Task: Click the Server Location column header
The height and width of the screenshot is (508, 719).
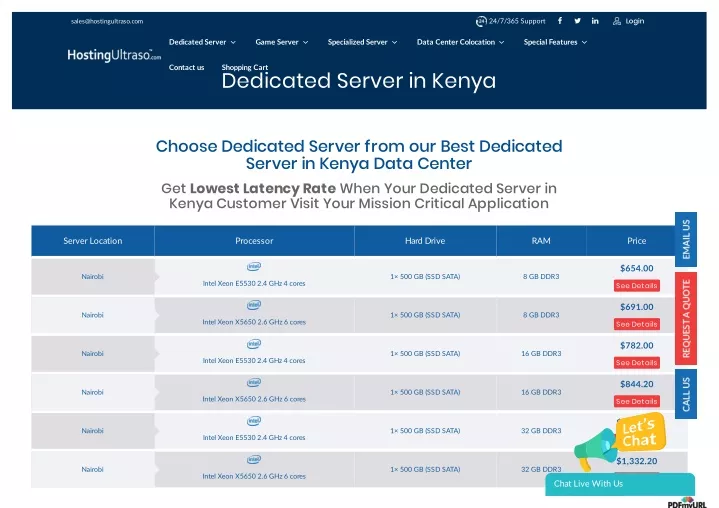Action: click(x=93, y=241)
